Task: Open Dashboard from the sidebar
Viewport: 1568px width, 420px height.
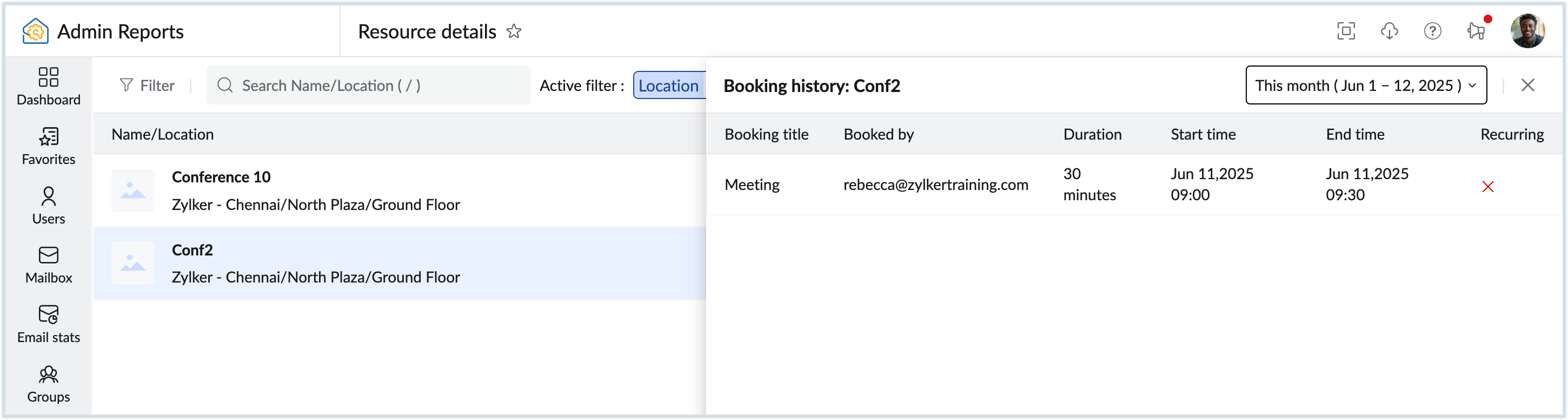Action: (x=48, y=86)
